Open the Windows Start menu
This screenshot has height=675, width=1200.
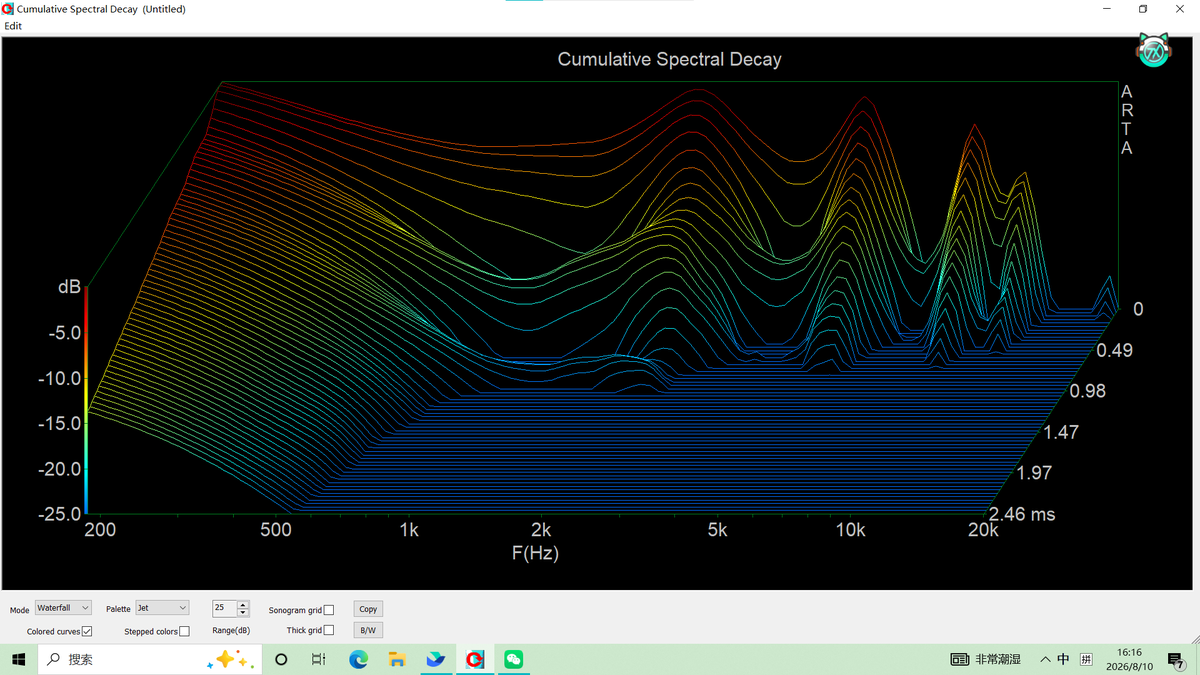tap(19, 660)
